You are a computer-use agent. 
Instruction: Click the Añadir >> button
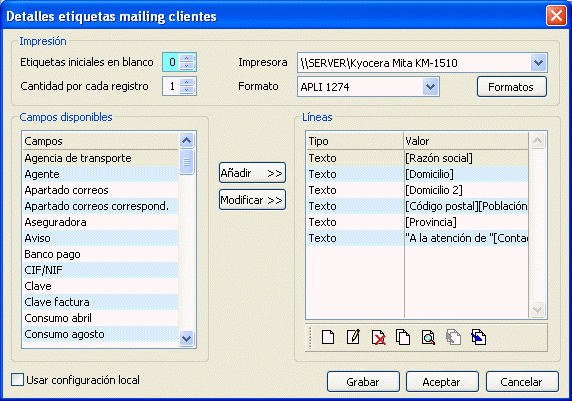[252, 173]
